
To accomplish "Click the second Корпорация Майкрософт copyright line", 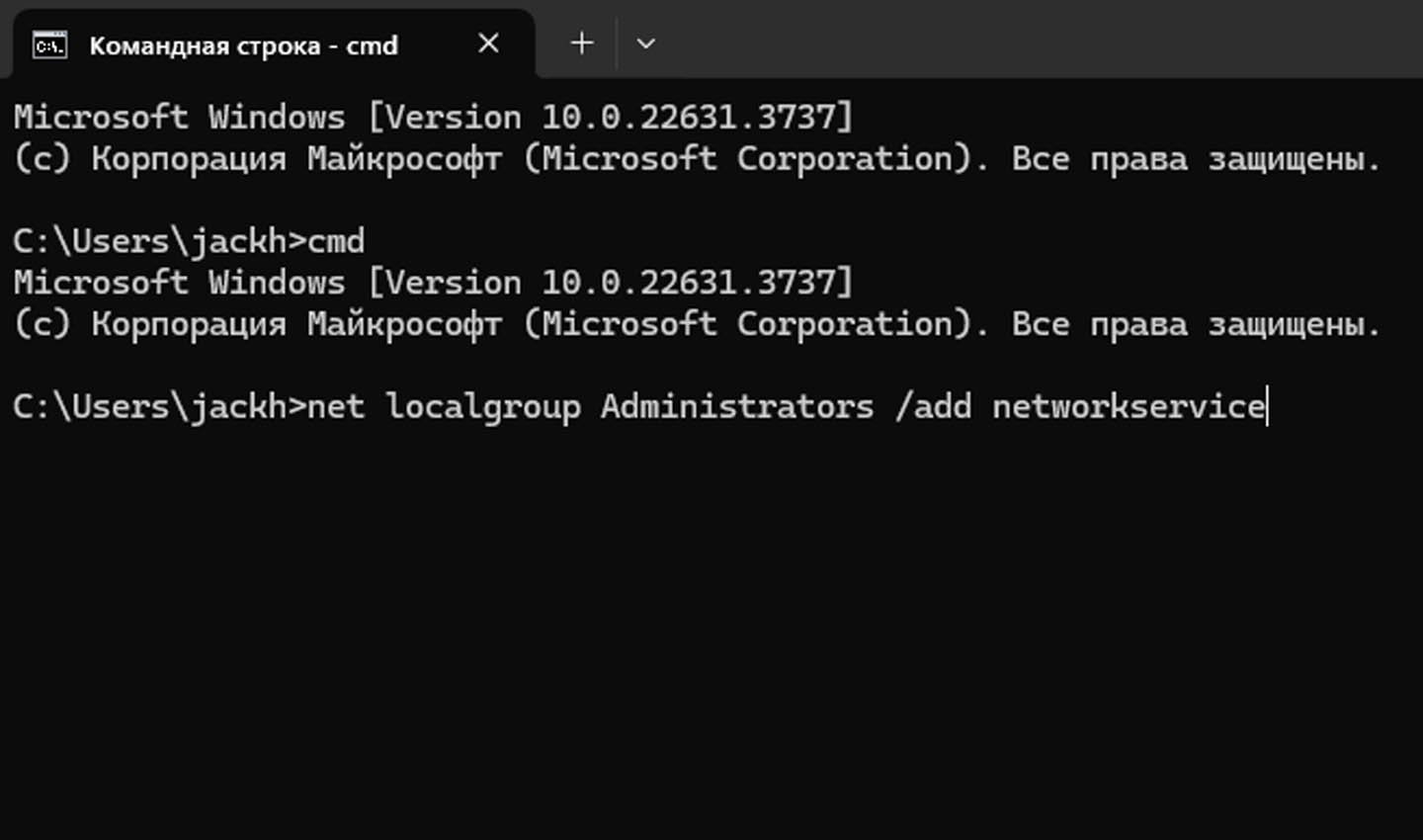I will point(697,324).
